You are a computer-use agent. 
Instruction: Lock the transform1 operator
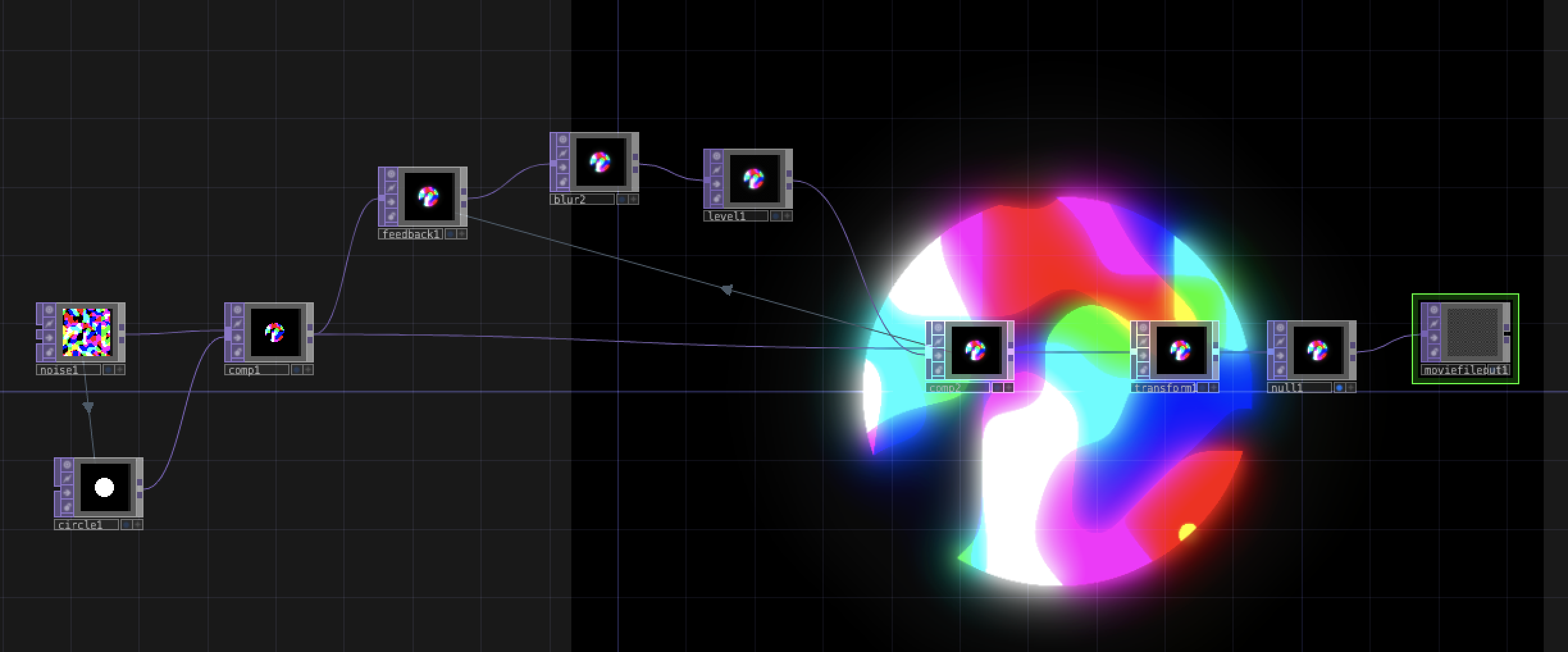pos(1143,370)
